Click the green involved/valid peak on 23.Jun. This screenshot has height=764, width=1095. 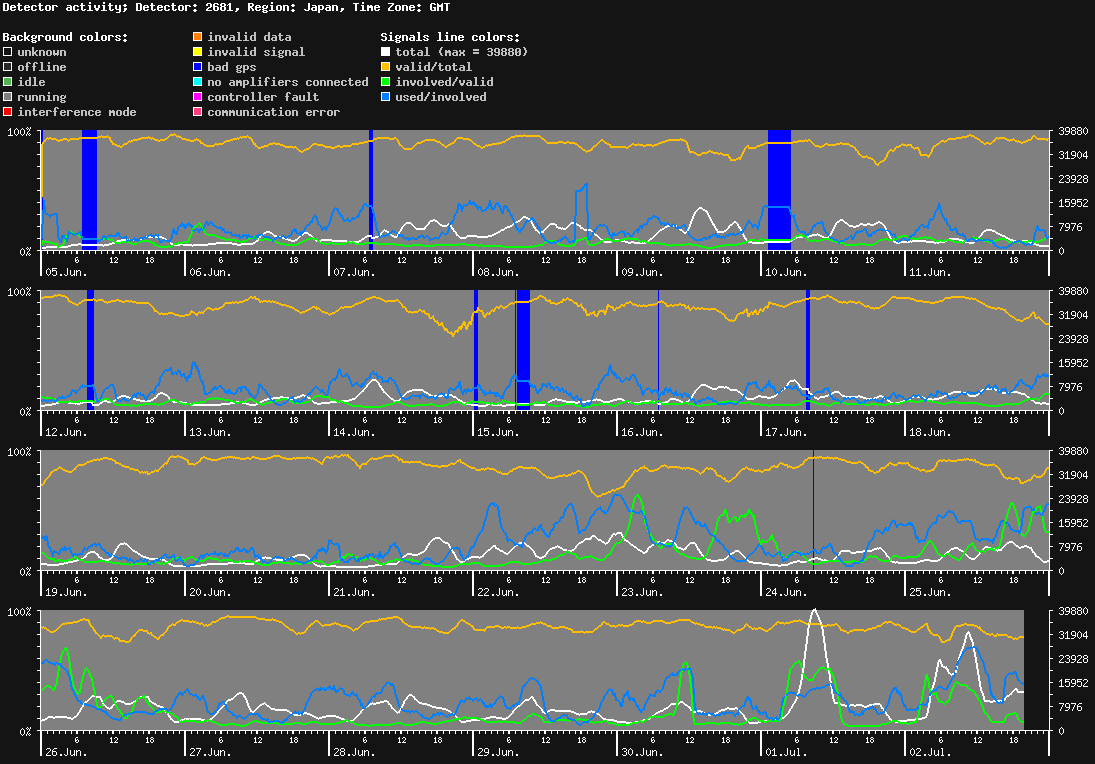coord(637,497)
